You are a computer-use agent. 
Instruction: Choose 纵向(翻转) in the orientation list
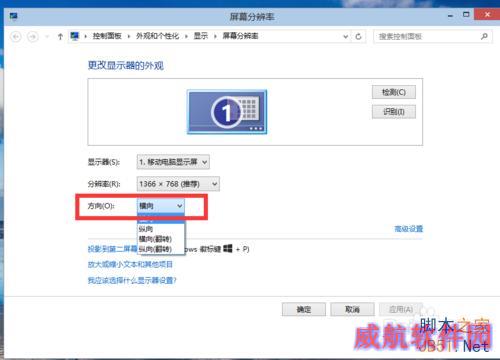(161, 249)
